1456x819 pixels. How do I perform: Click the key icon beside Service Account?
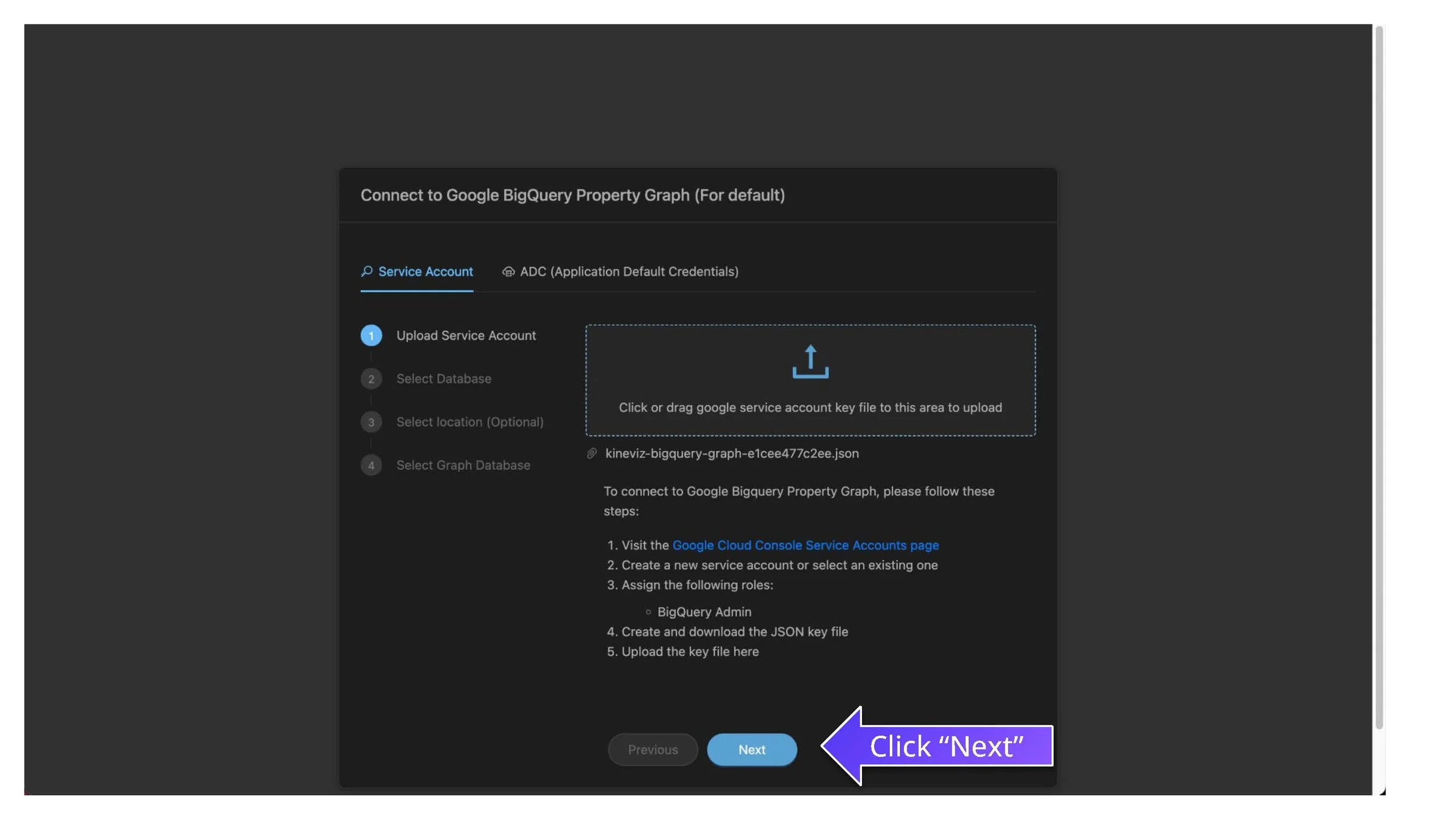[366, 271]
